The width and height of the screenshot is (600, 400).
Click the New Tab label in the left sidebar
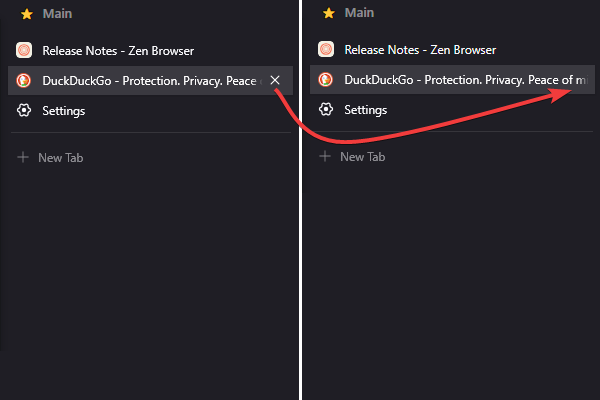point(60,158)
